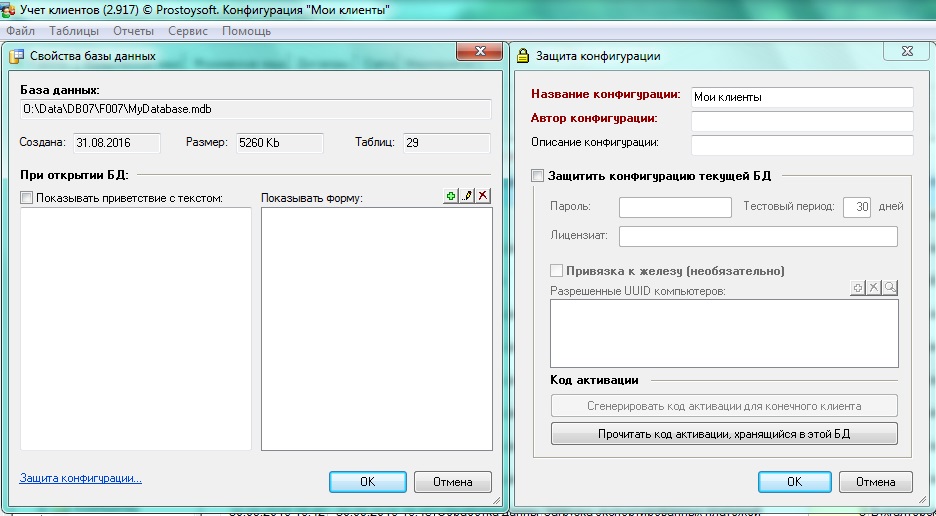Find the computer UUID with the magnifier icon
This screenshot has width=936, height=516.
(890, 288)
